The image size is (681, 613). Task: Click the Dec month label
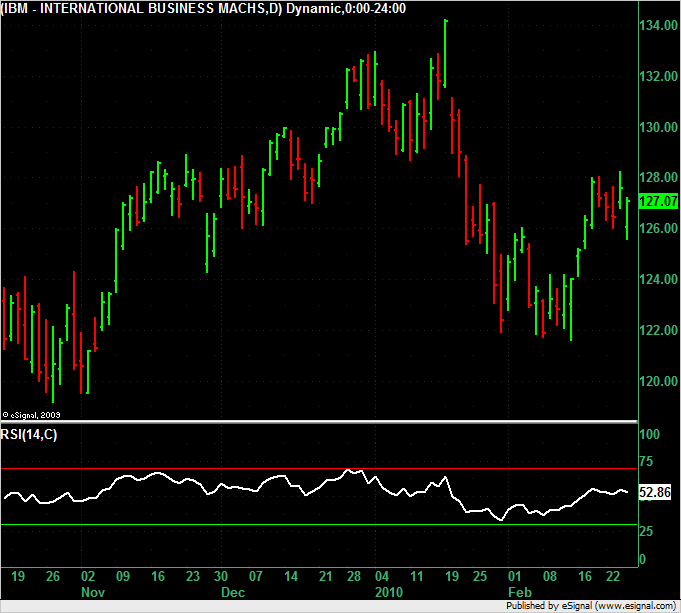[233, 592]
